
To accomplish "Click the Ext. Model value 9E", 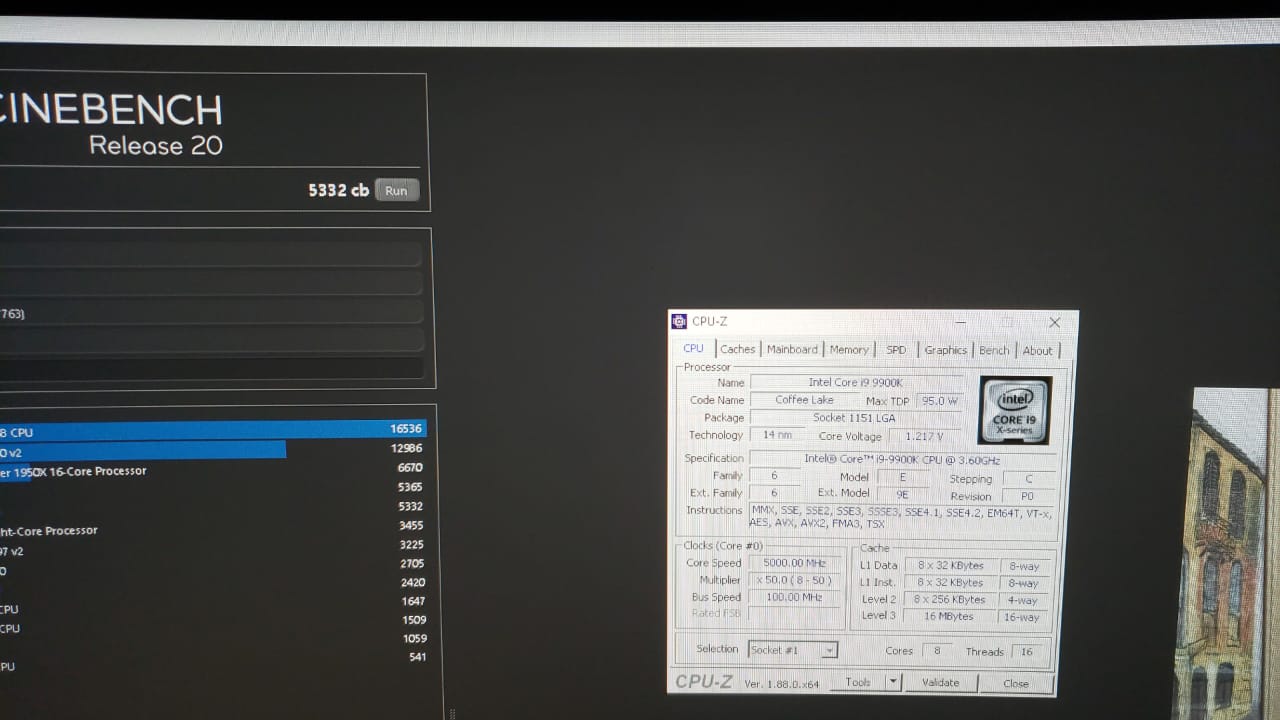I will (x=903, y=493).
